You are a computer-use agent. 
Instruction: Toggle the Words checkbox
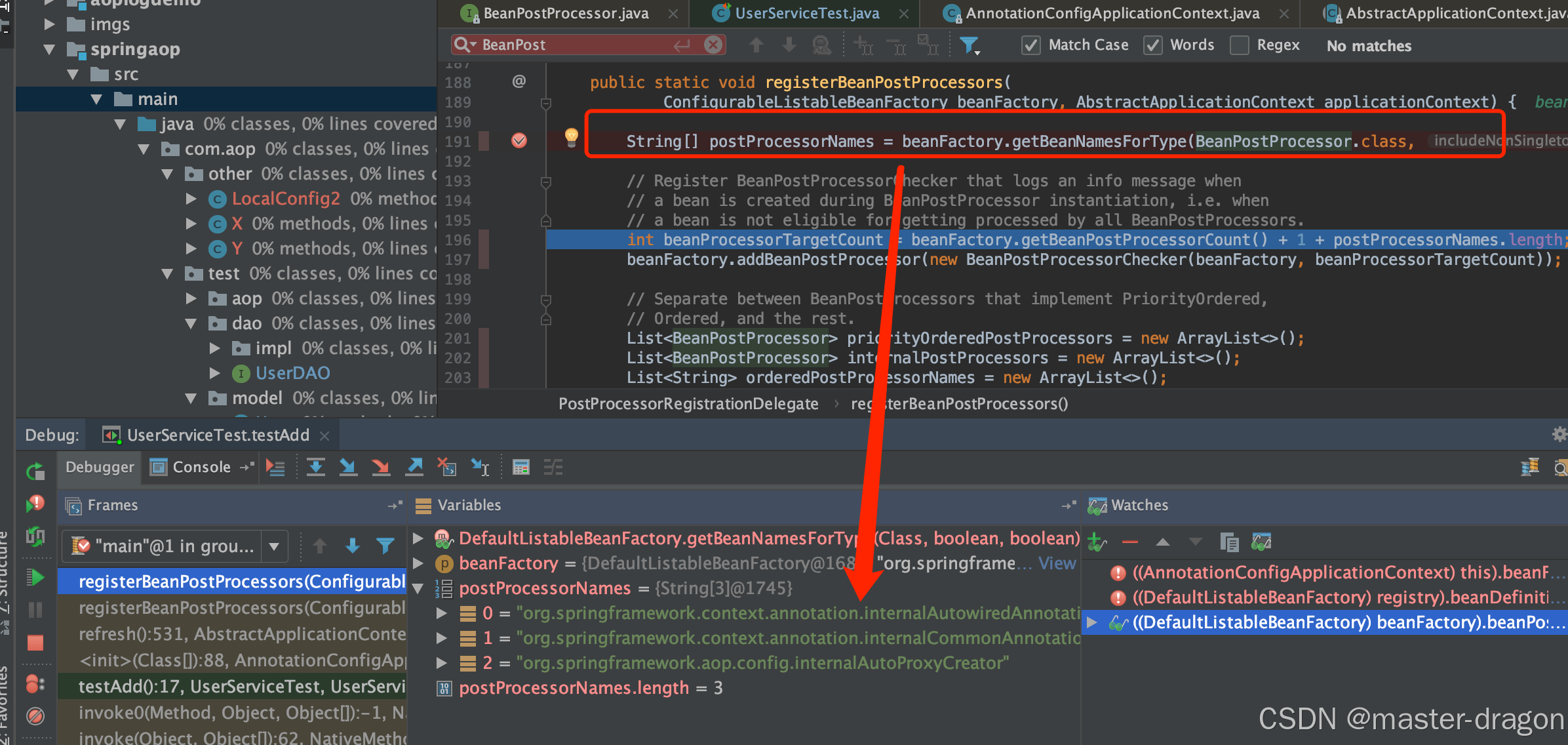click(1152, 45)
